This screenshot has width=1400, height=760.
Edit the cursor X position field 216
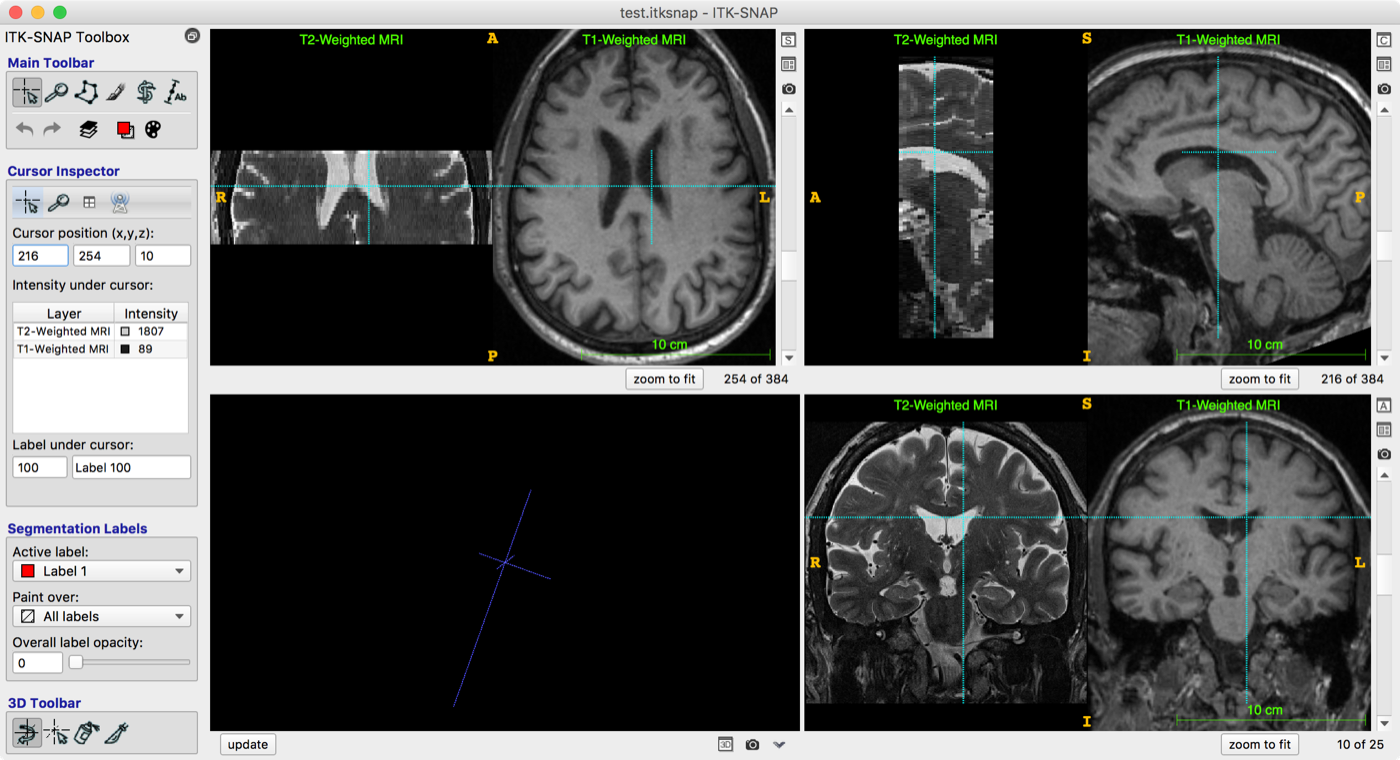(x=40, y=256)
